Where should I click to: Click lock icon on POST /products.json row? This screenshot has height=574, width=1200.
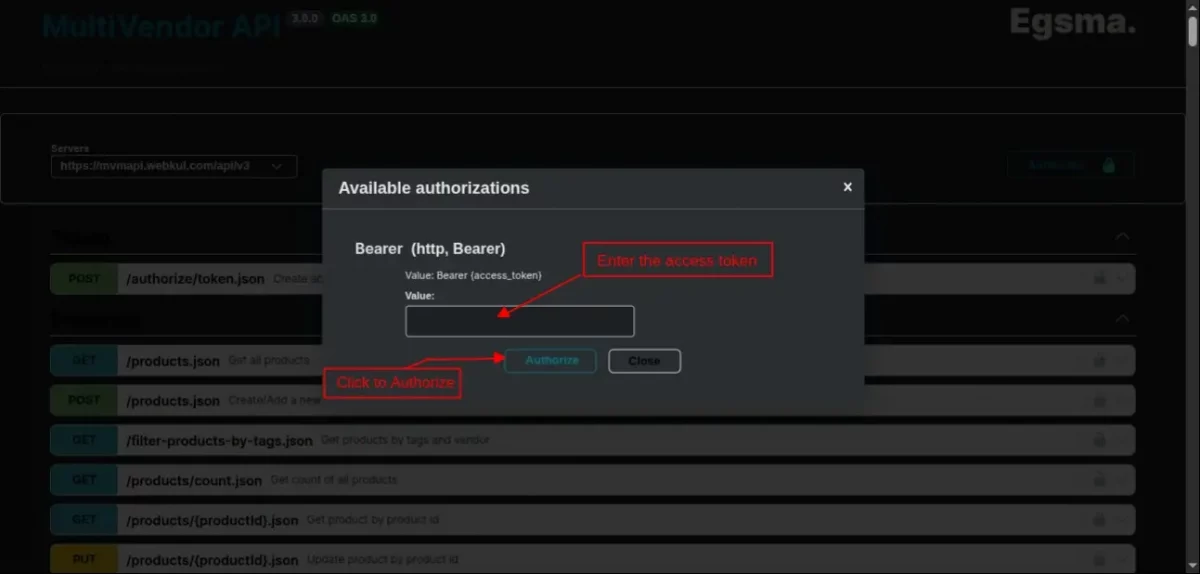1099,400
